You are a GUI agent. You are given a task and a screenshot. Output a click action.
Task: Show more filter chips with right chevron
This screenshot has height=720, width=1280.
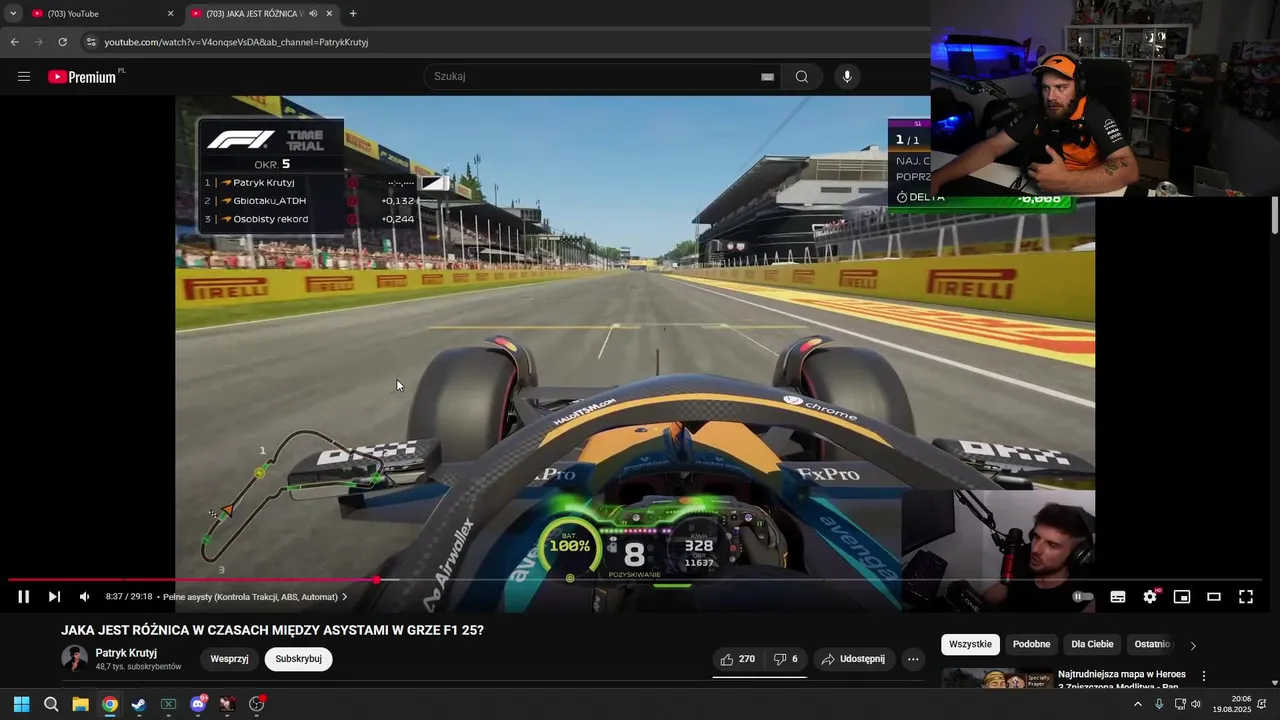point(1192,645)
